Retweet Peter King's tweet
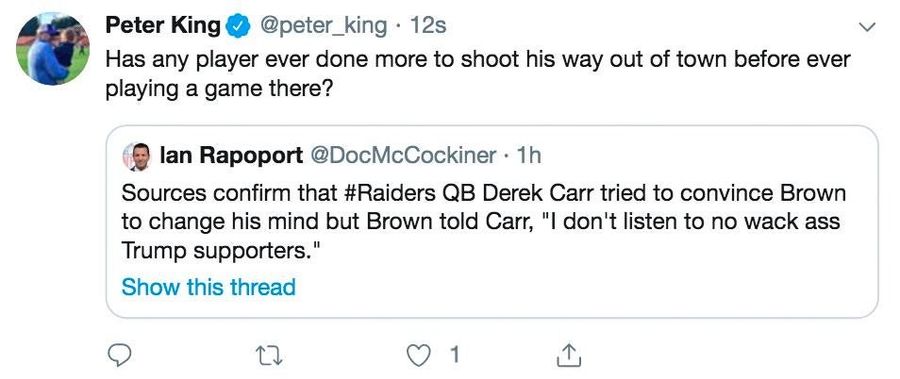The width and height of the screenshot is (900, 379). (x=269, y=357)
